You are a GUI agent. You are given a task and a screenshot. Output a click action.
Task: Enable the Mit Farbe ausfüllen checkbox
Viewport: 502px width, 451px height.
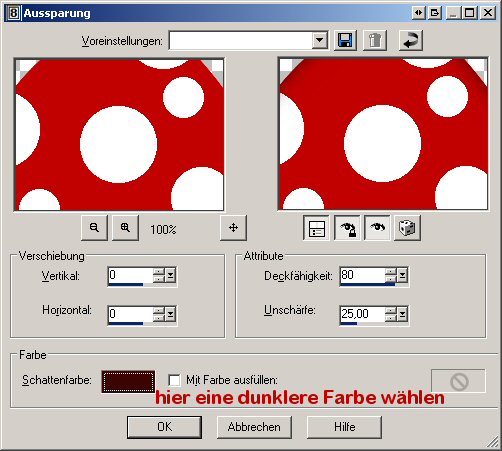pyautogui.click(x=174, y=380)
